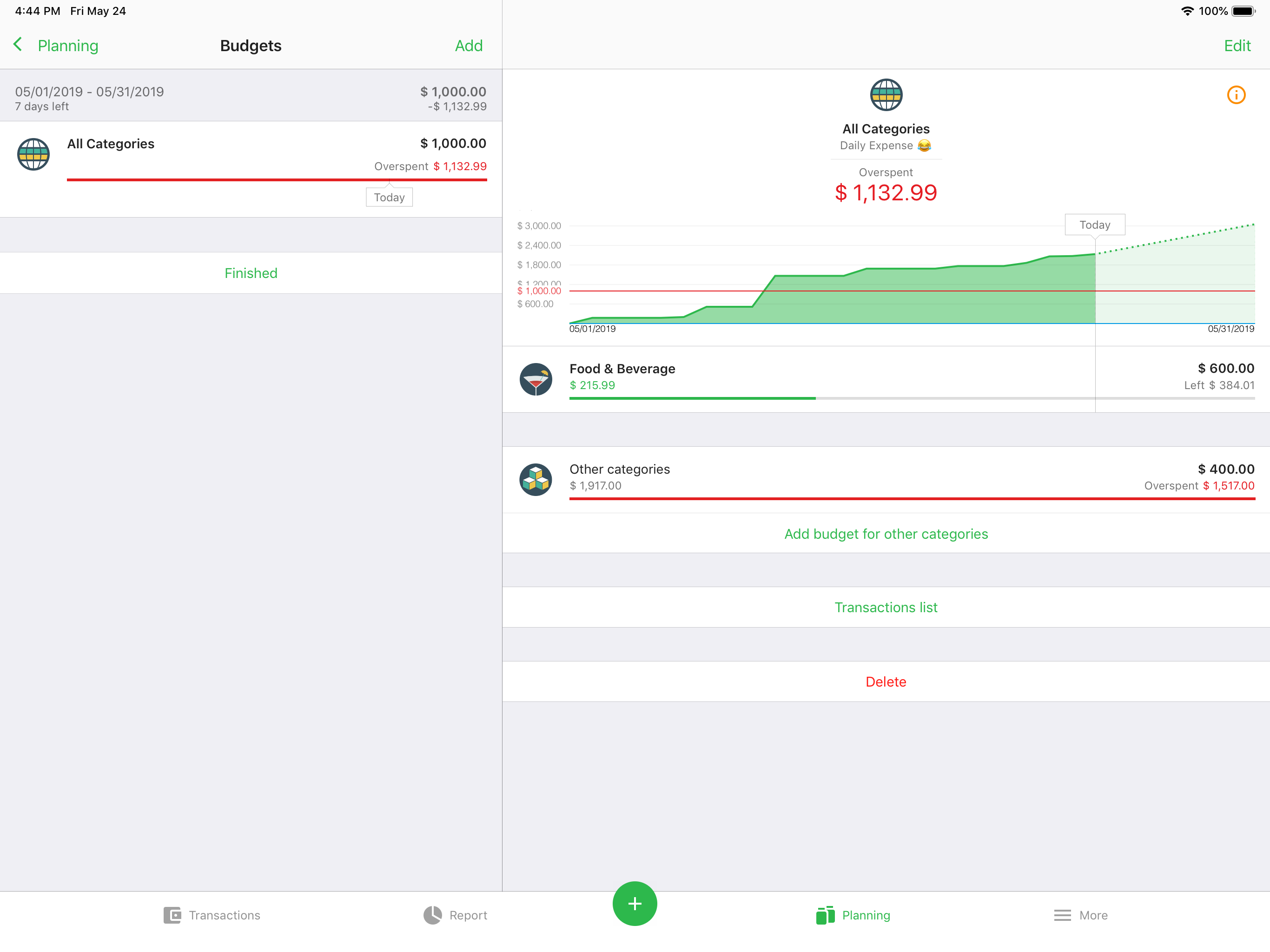Tap the green plus add transaction button
This screenshot has width=1270, height=952.
[x=635, y=903]
